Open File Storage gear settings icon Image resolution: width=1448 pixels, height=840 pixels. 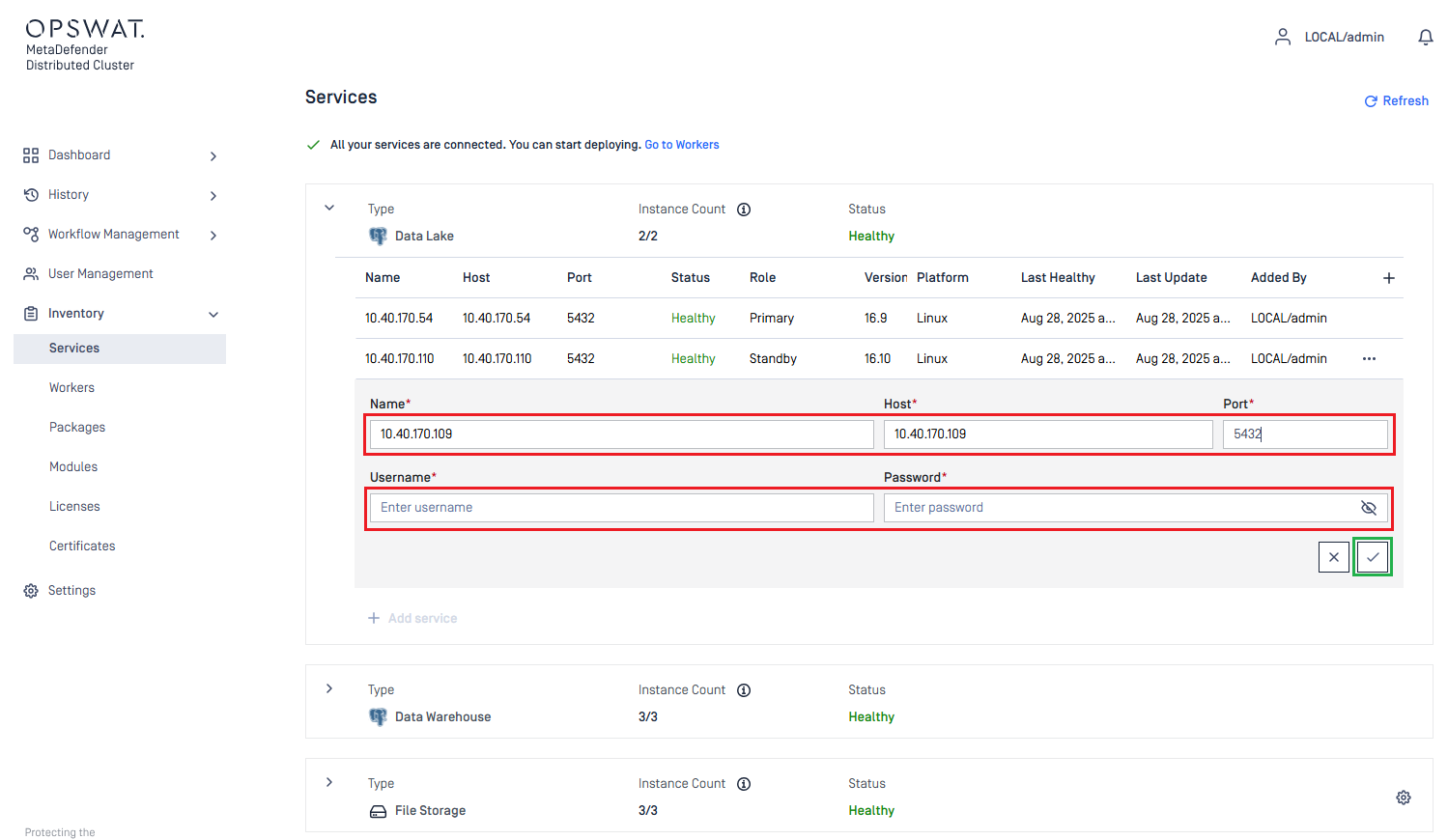click(x=1403, y=798)
